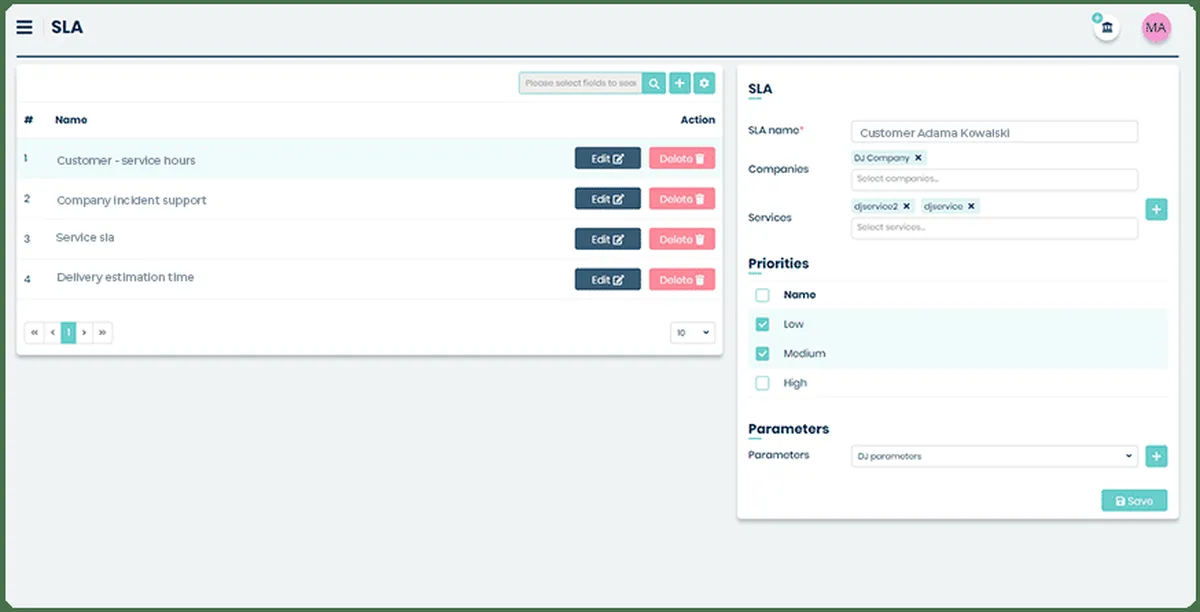This screenshot has height=612, width=1200.
Task: Click the High priority label
Action: pos(795,383)
